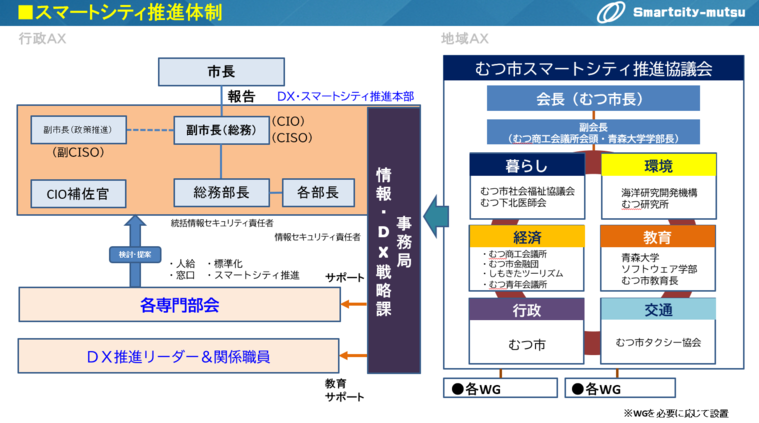The height and width of the screenshot is (423, 759).
Task: Select the 各専門部会 bar
Action: tap(180, 305)
